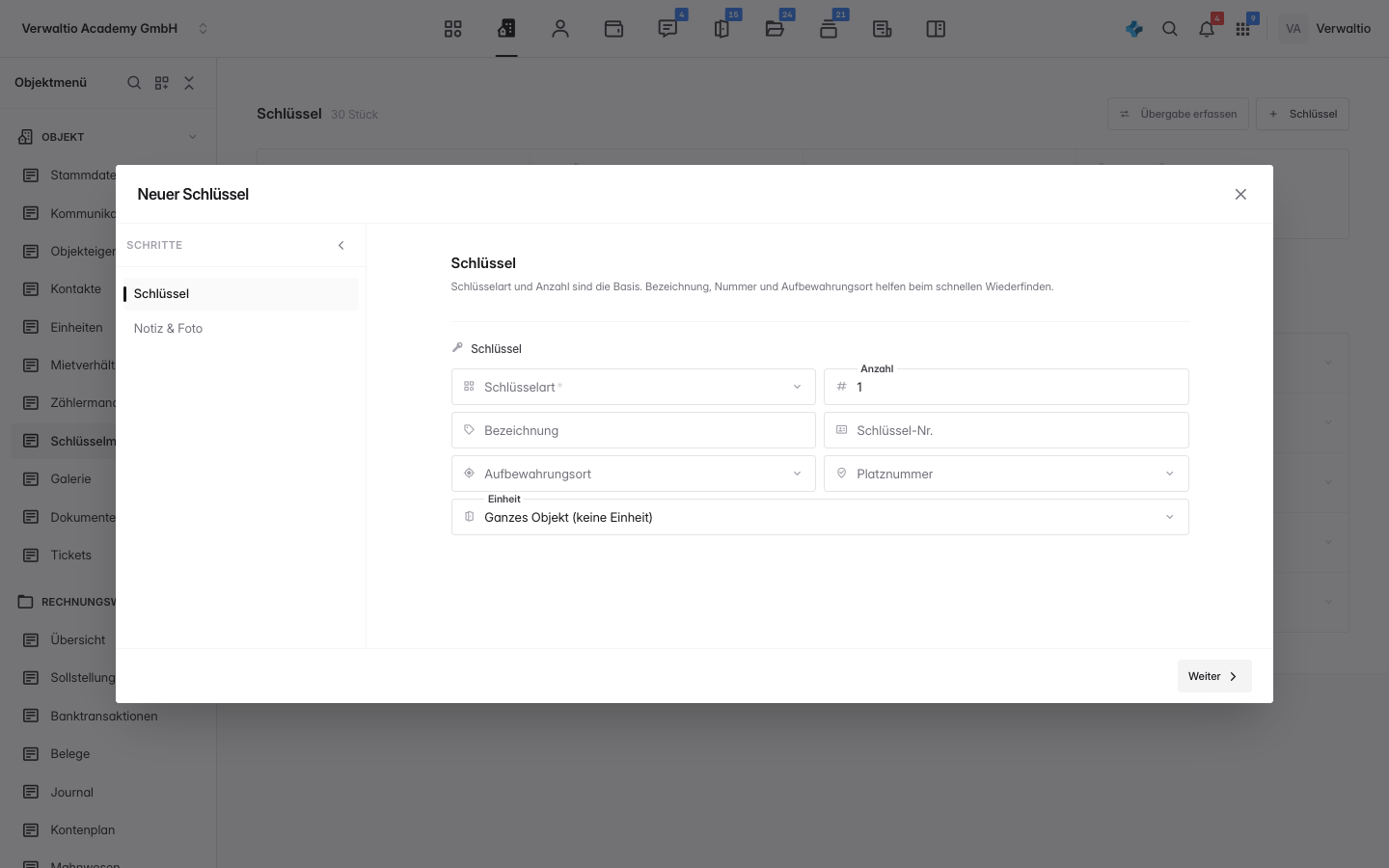1389x868 pixels.
Task: Collapse the SCHRITTE steps panel
Action: [x=340, y=245]
